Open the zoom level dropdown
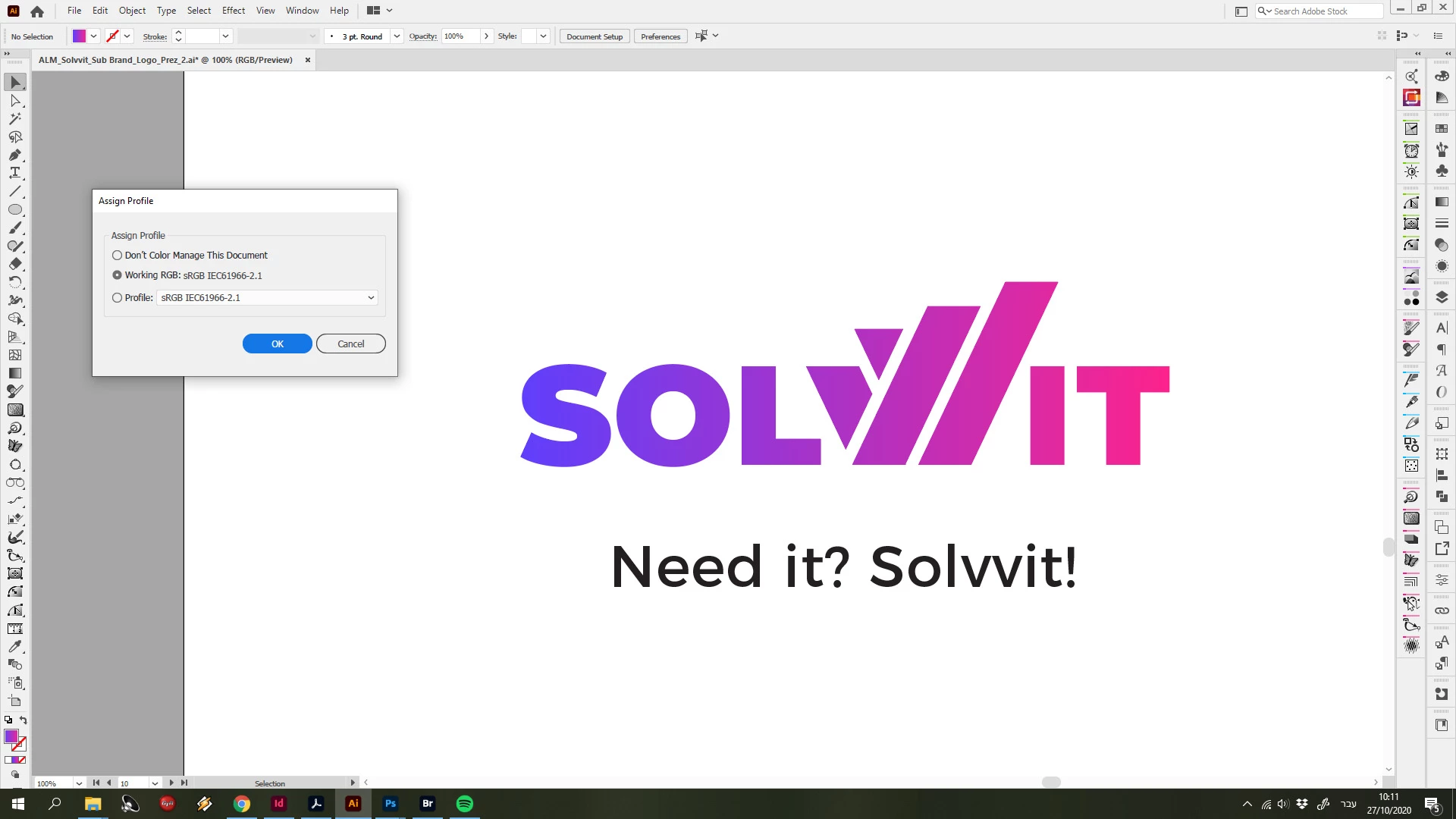This screenshot has height=819, width=1456. tap(79, 783)
